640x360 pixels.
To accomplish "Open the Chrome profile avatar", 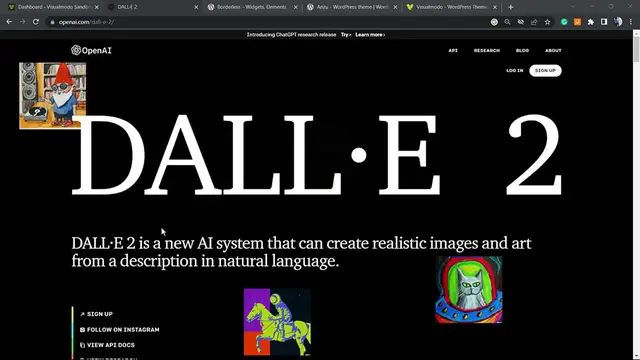I will point(618,22).
